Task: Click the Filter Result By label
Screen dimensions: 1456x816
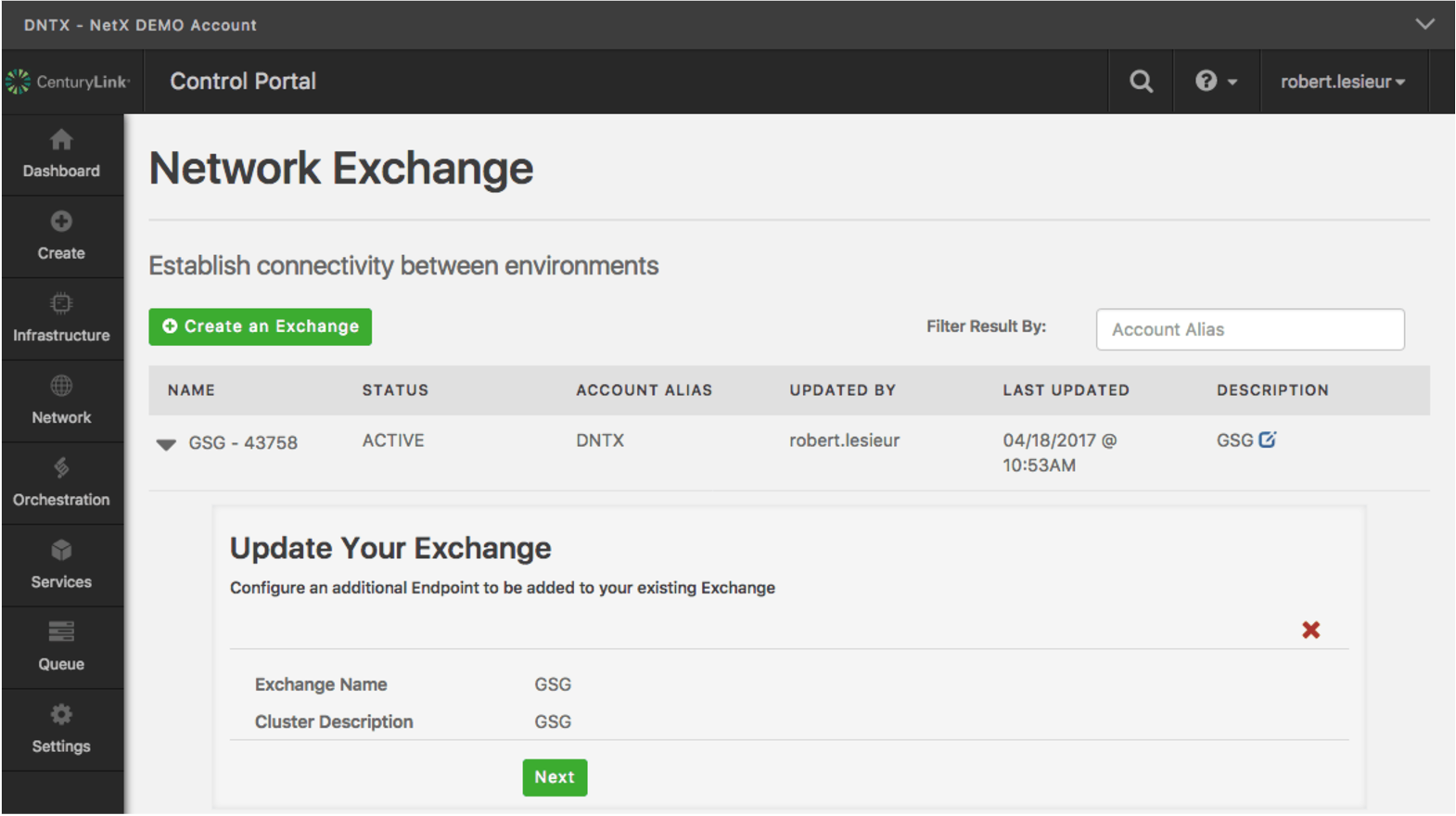Action: point(986,326)
